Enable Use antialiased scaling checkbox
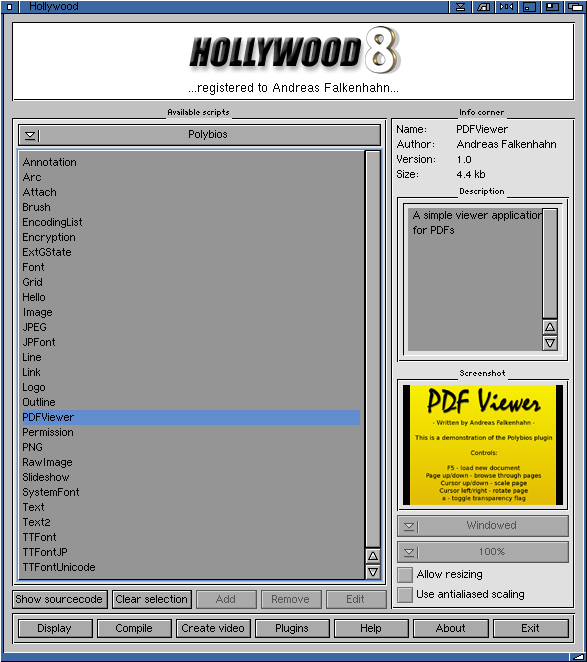The height and width of the screenshot is (662, 587). point(405,594)
